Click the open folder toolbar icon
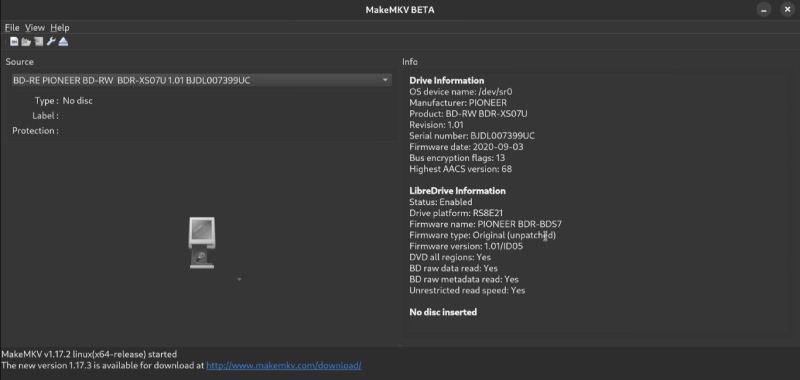The width and height of the screenshot is (800, 380). coord(26,42)
